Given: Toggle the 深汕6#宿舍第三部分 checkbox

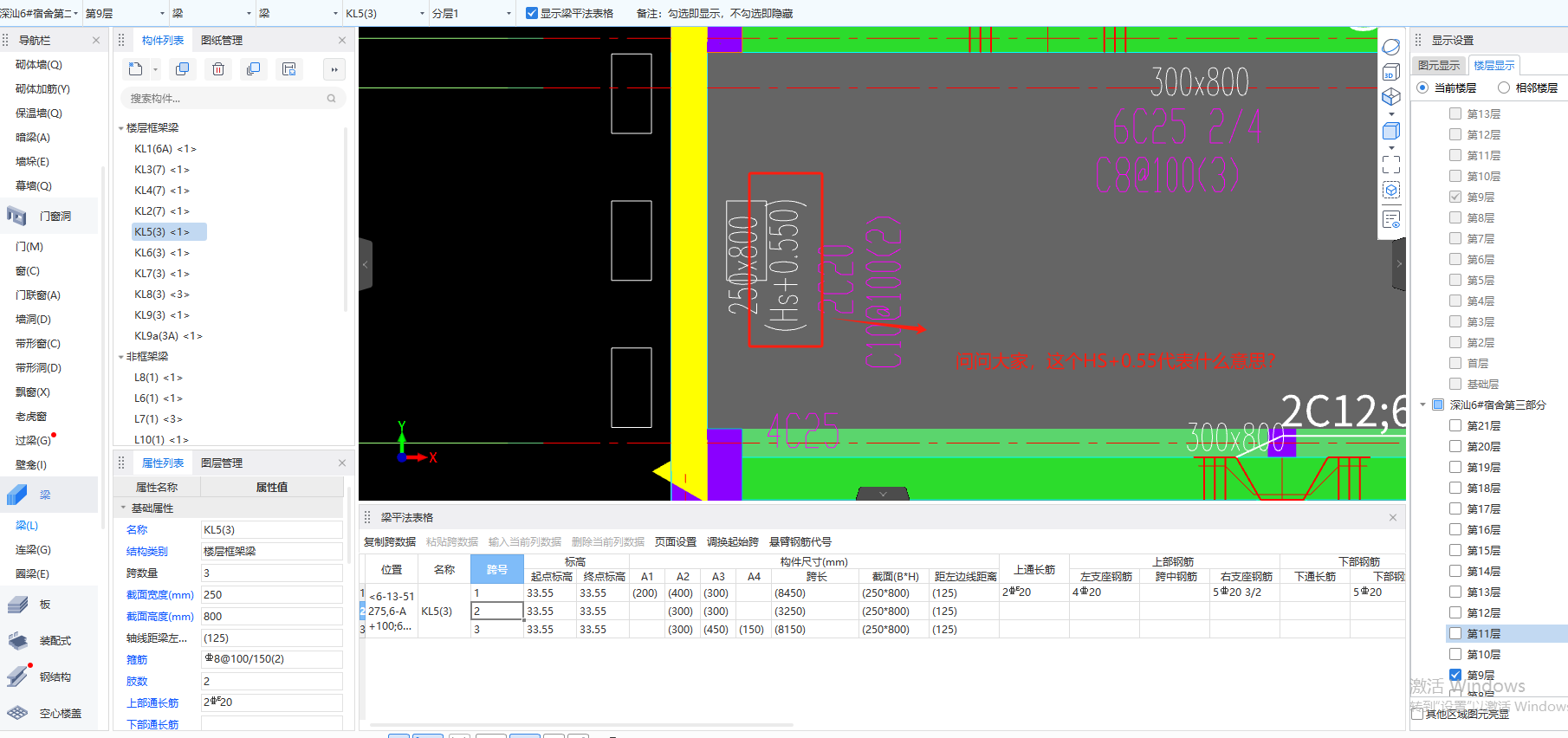Looking at the screenshot, I should (x=1438, y=405).
